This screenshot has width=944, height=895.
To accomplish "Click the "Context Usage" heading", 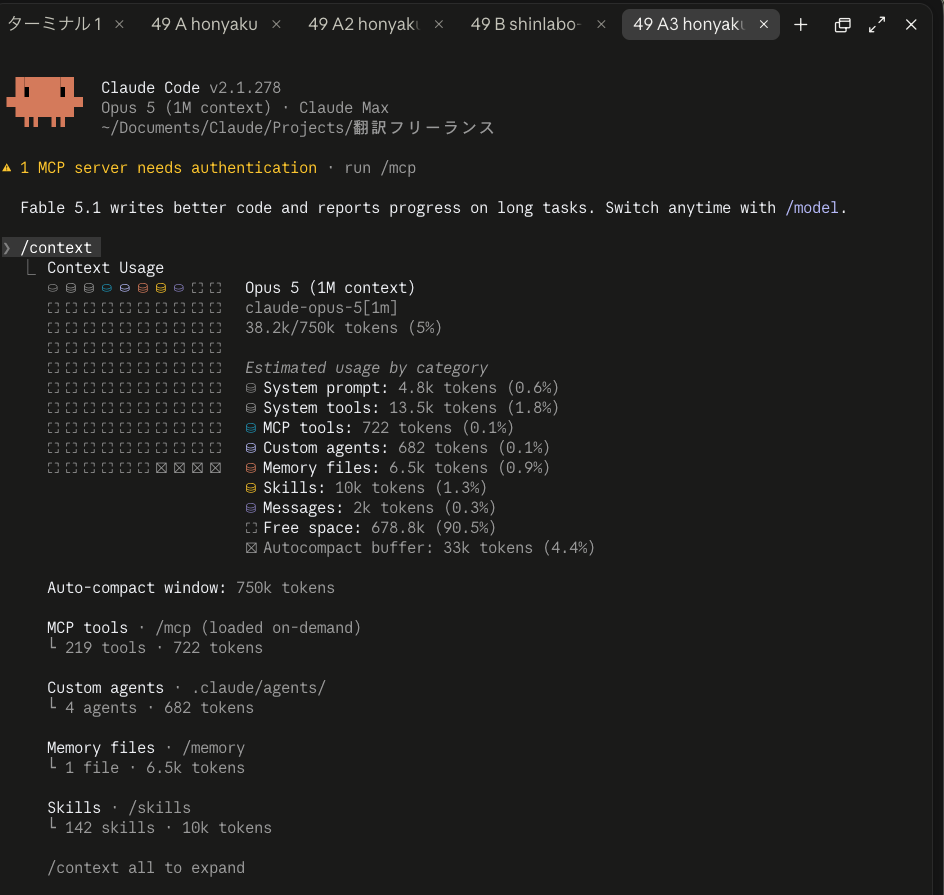I will point(105,267).
